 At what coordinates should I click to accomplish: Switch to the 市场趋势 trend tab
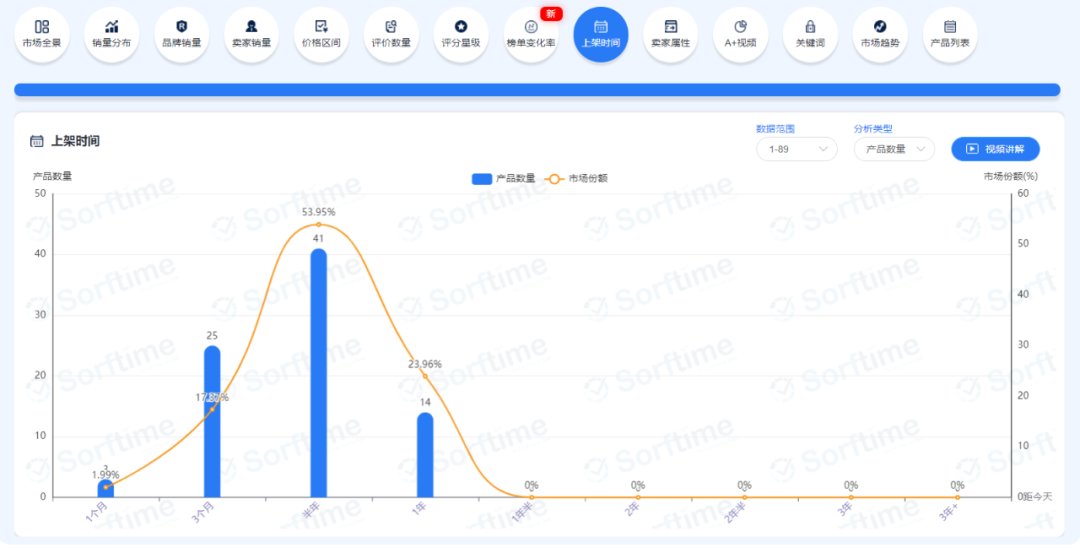[880, 35]
